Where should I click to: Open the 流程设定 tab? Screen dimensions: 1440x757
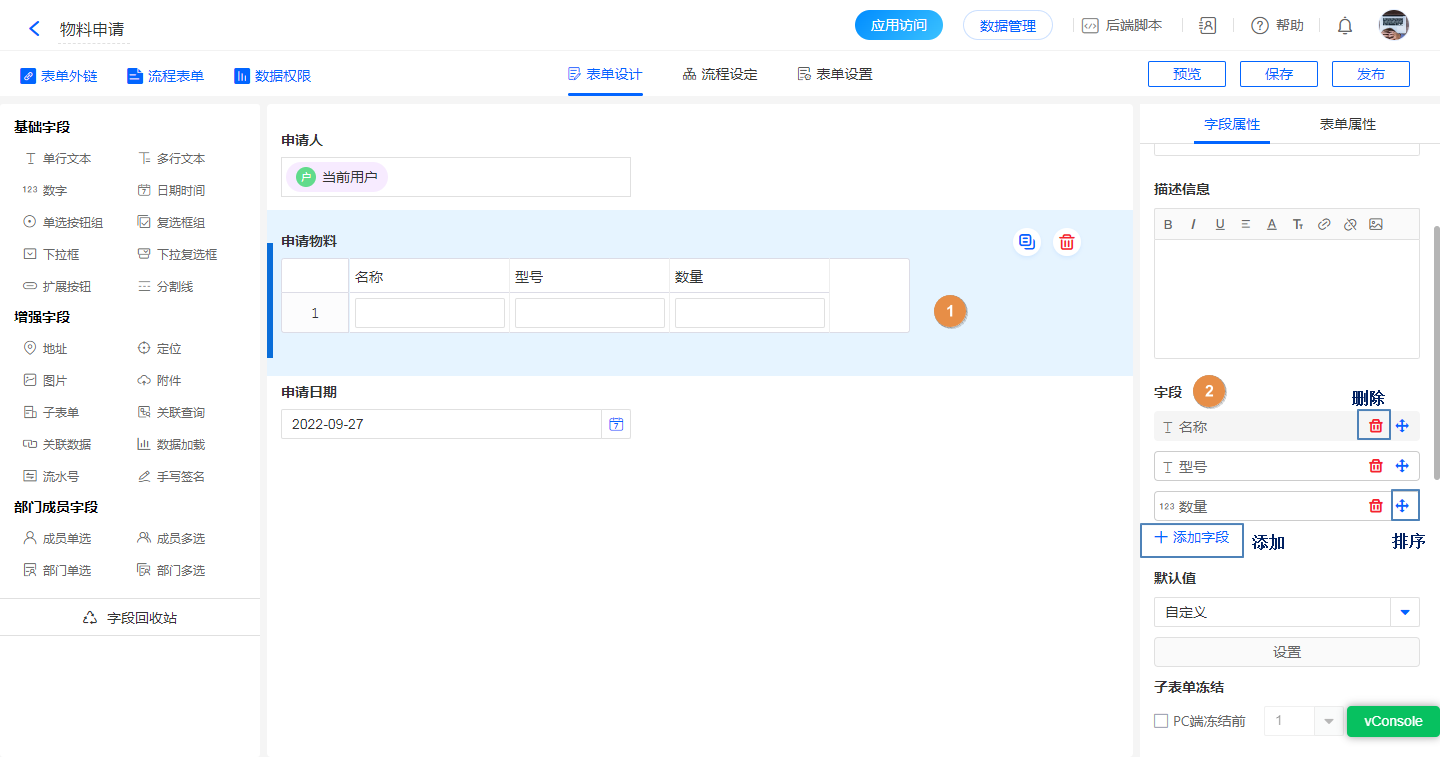(720, 74)
